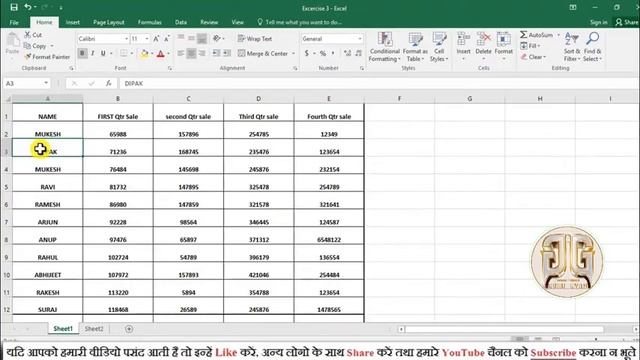Screen dimensions: 640x360
Task: Click the Cut scissors button
Action: point(33,35)
